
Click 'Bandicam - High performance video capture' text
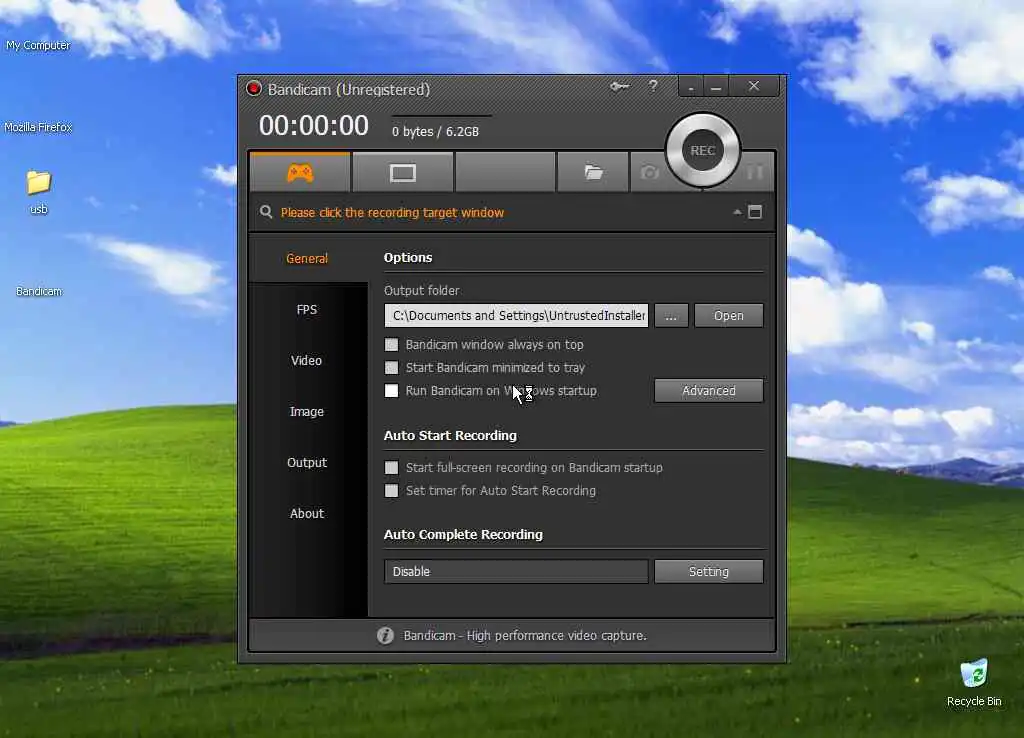point(525,635)
